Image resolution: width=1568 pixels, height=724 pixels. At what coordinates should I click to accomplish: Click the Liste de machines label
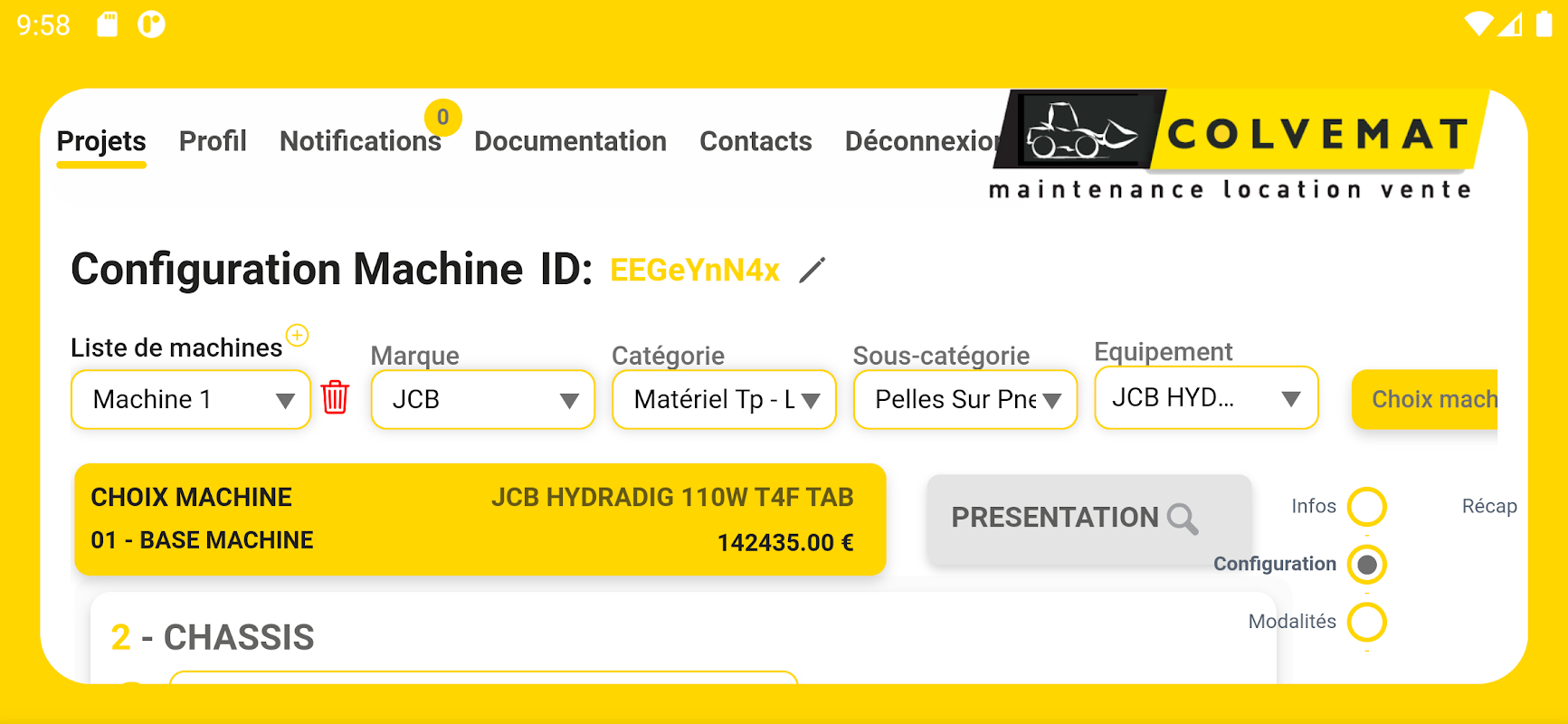(x=176, y=348)
